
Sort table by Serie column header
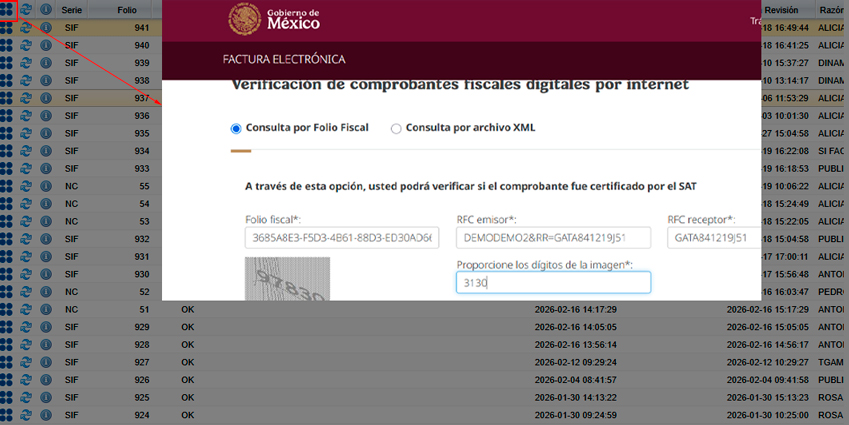coord(72,9)
